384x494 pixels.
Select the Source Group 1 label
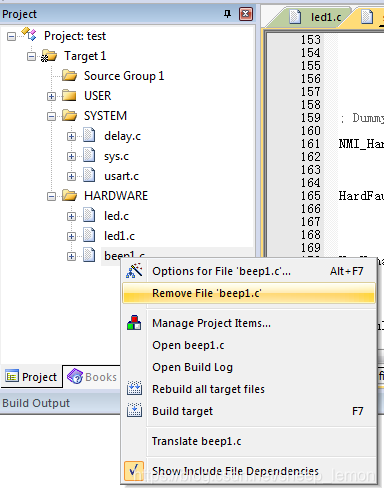click(x=124, y=76)
